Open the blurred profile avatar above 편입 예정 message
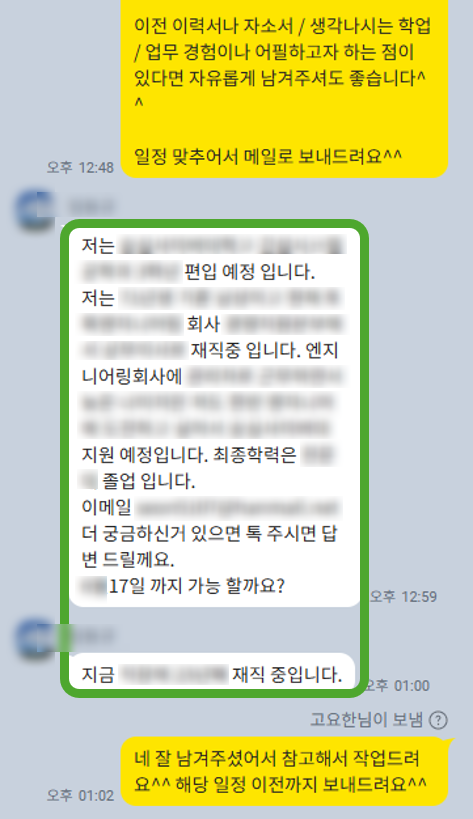Screen dimensions: 473x819 pyautogui.click(x=35, y=211)
